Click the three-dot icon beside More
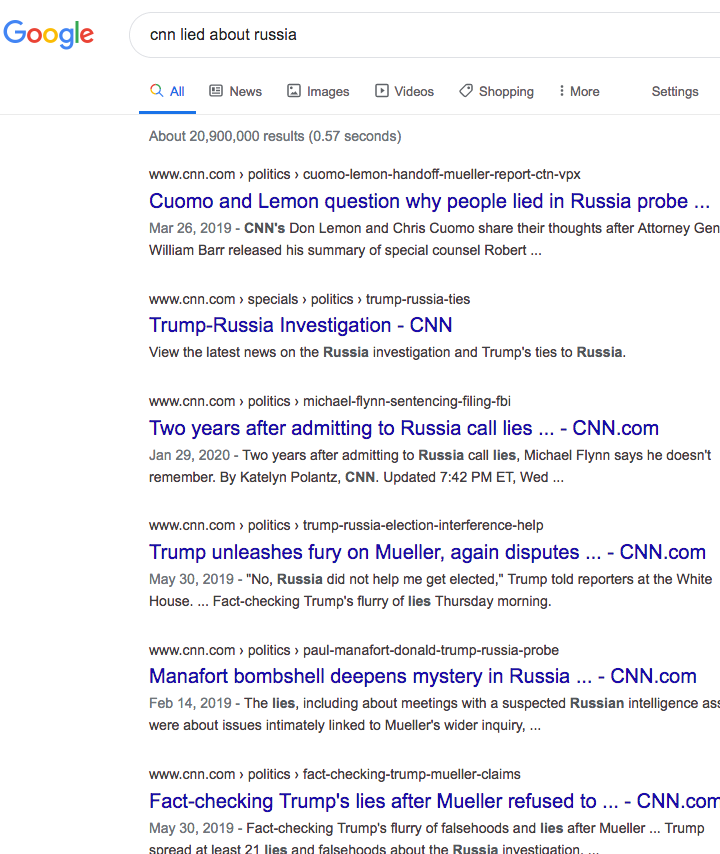This screenshot has width=720, height=854. coord(562,90)
